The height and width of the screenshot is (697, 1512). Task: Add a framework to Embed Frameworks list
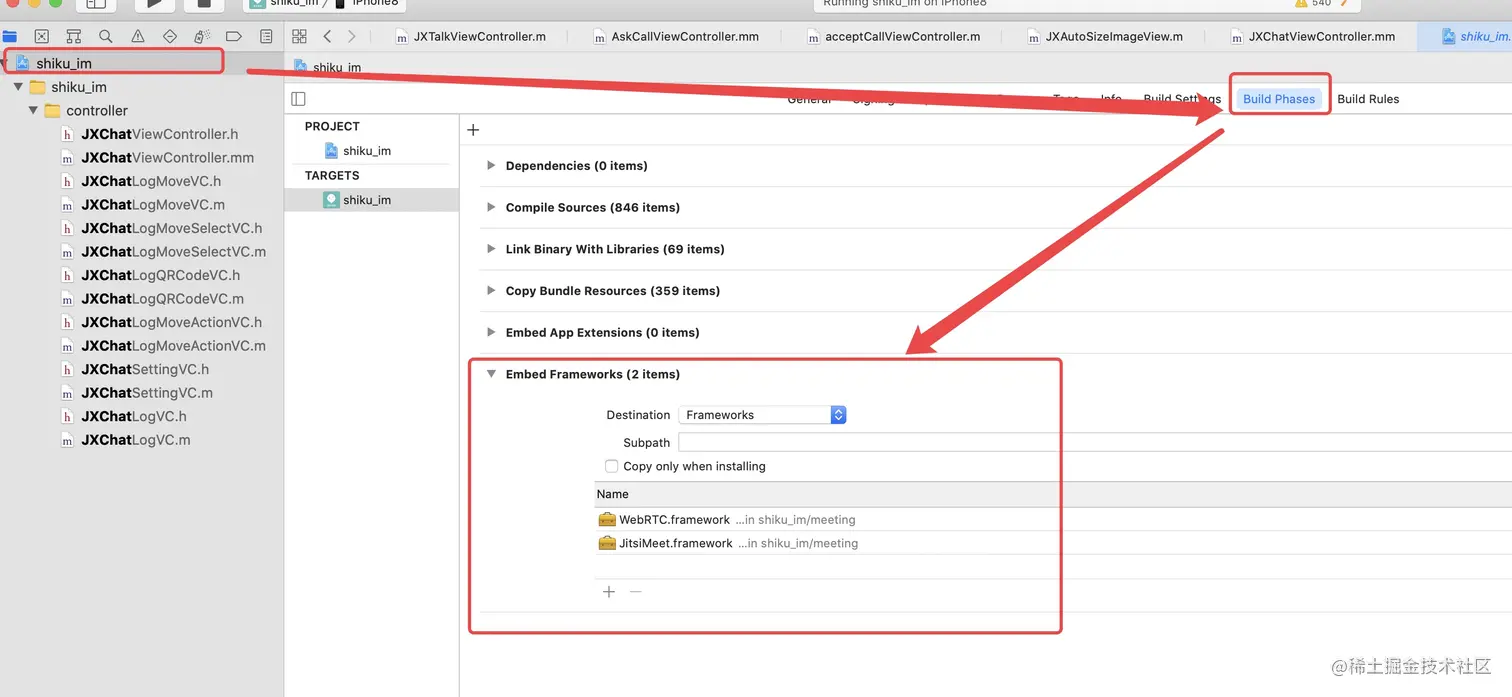point(609,592)
